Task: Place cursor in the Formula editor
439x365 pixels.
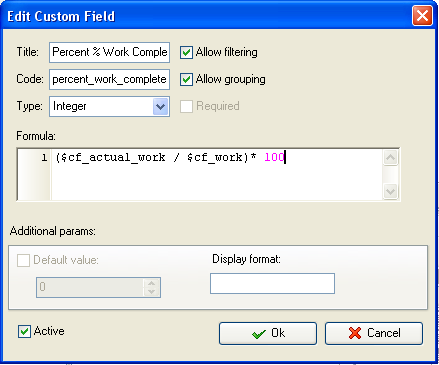Action: [x=217, y=174]
